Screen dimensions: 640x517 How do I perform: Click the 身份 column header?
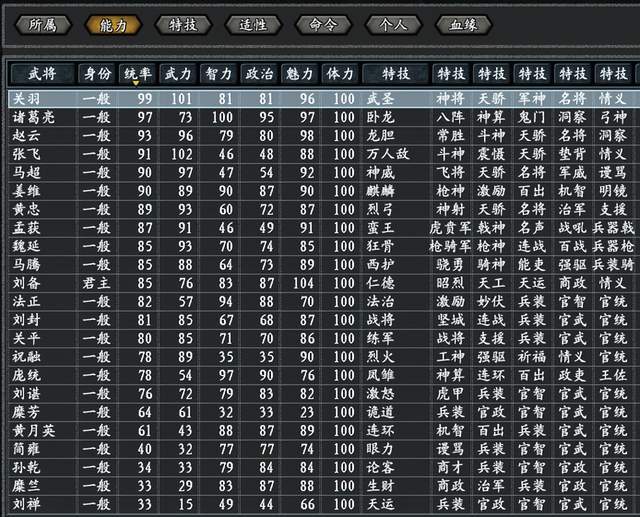(97, 74)
